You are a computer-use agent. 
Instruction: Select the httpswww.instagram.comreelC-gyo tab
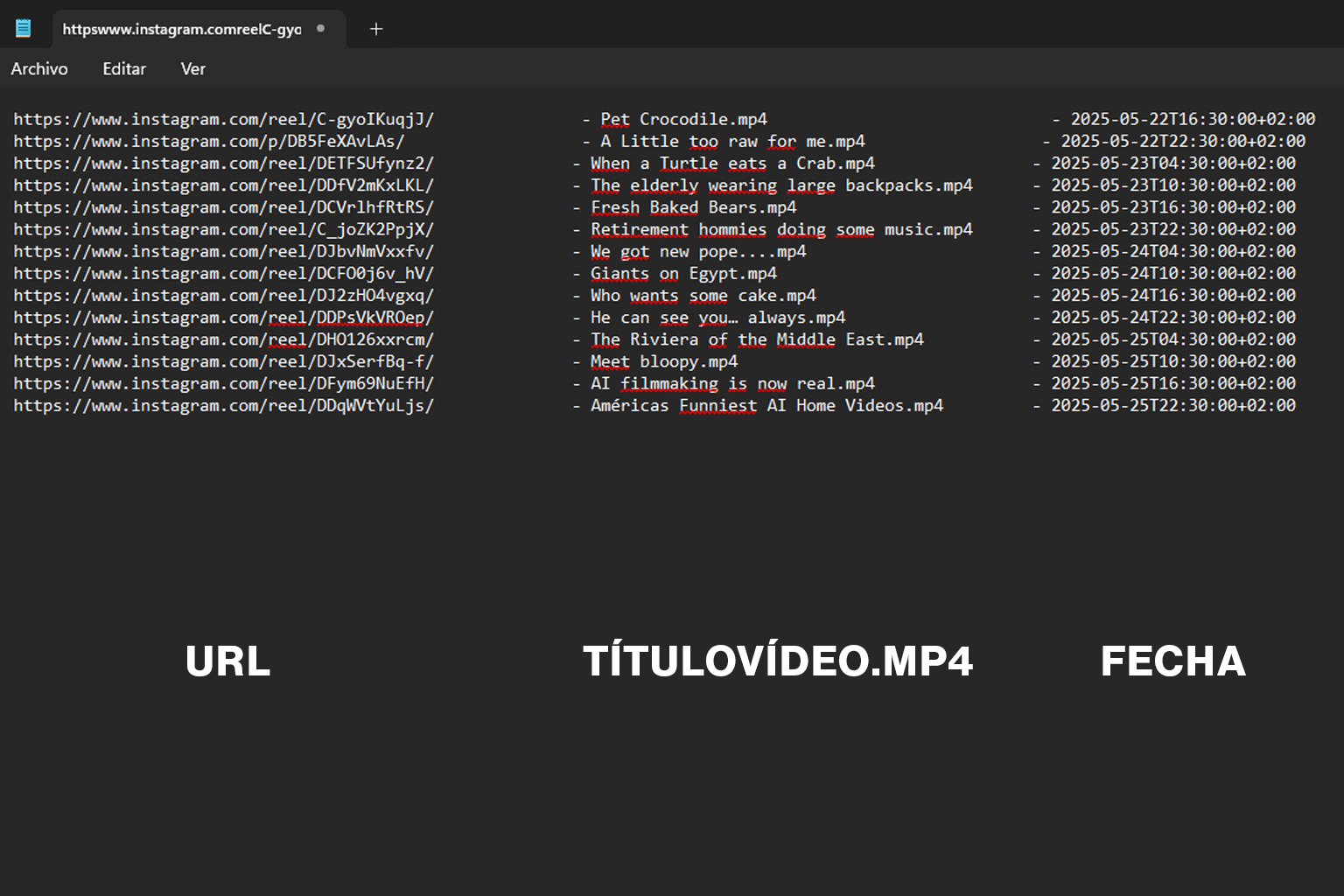[199, 29]
